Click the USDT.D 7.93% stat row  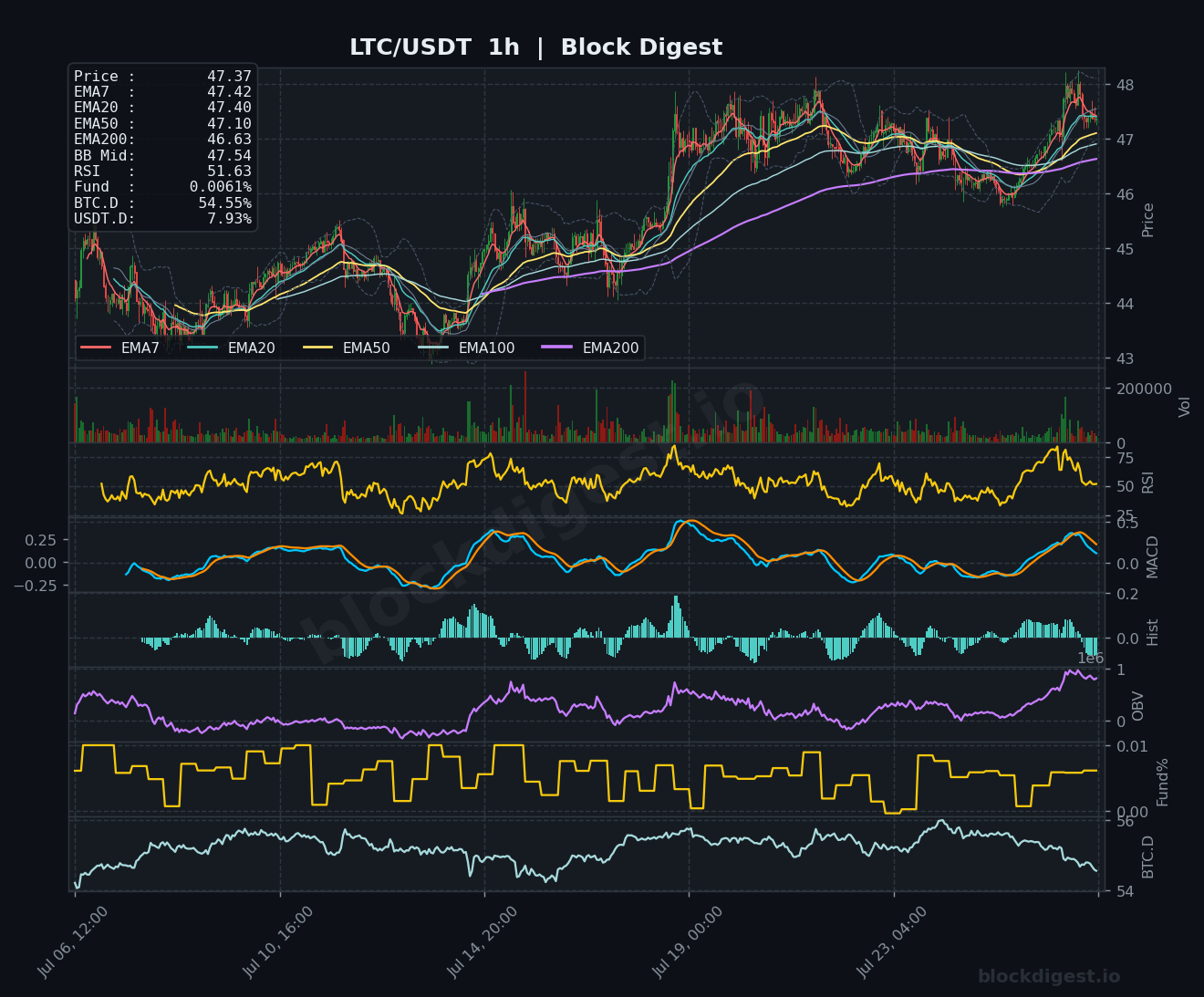pos(162,218)
